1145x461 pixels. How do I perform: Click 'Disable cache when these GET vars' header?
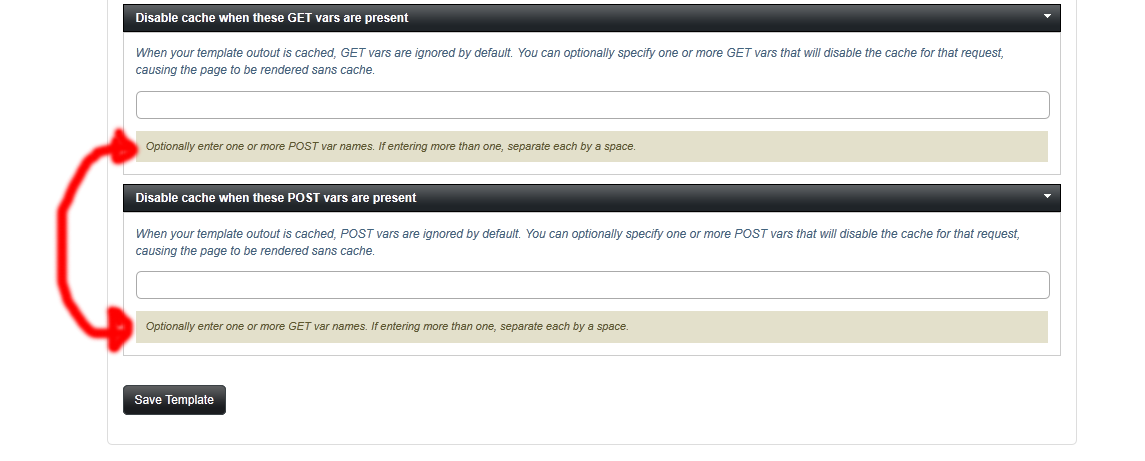[272, 18]
